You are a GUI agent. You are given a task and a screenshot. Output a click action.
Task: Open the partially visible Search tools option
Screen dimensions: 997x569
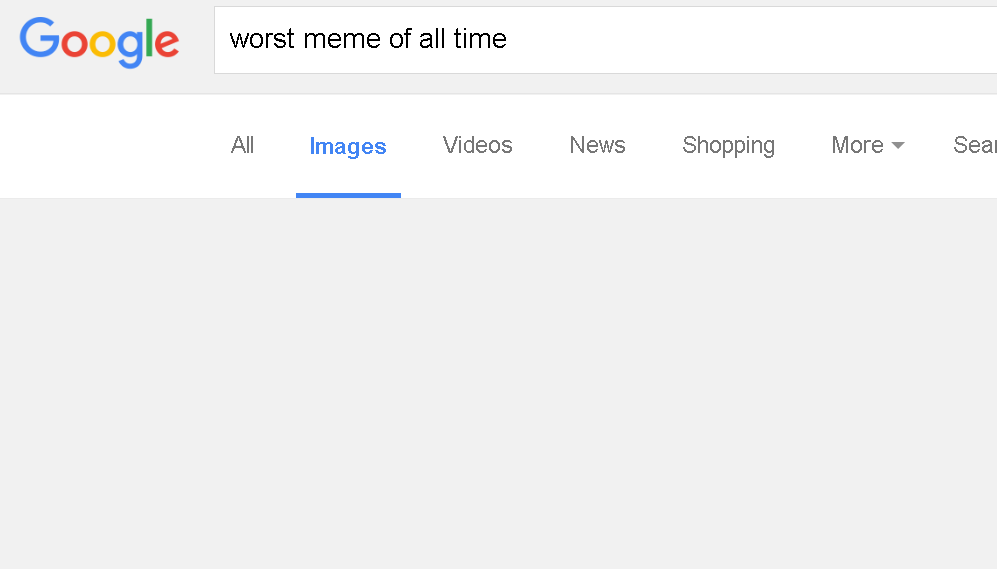tap(975, 145)
